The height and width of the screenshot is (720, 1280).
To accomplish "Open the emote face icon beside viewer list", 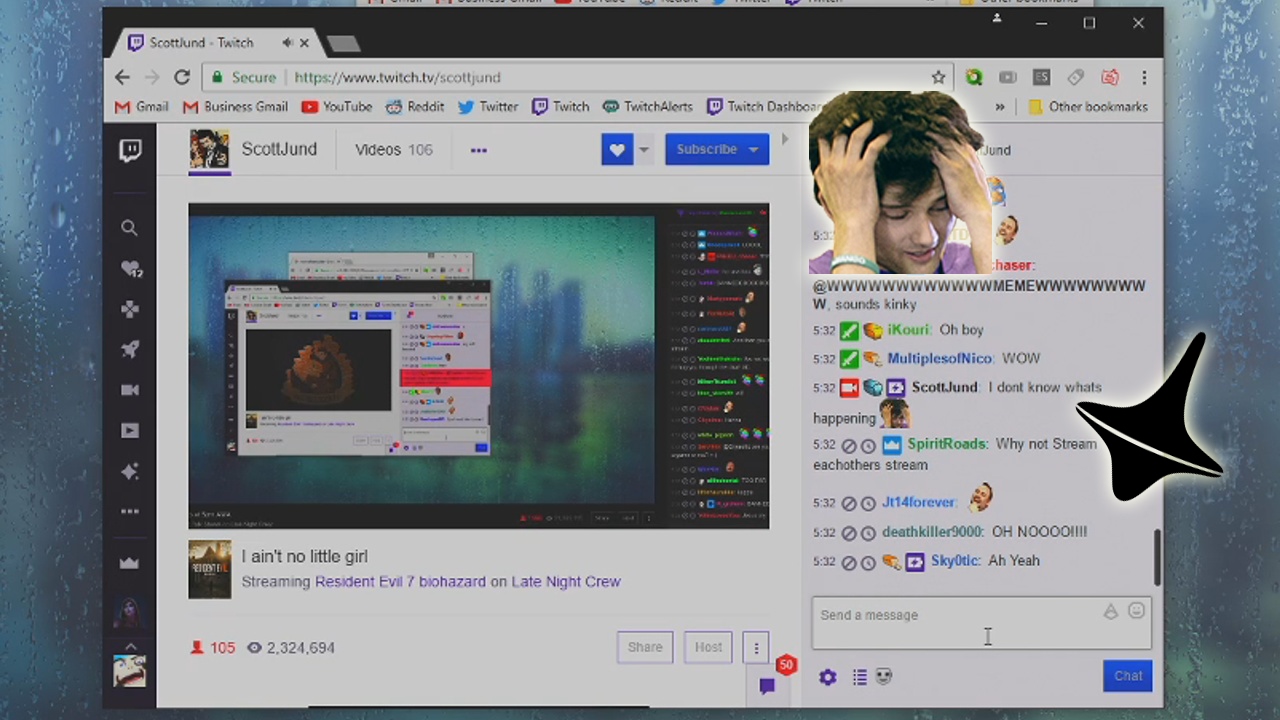I will click(884, 677).
